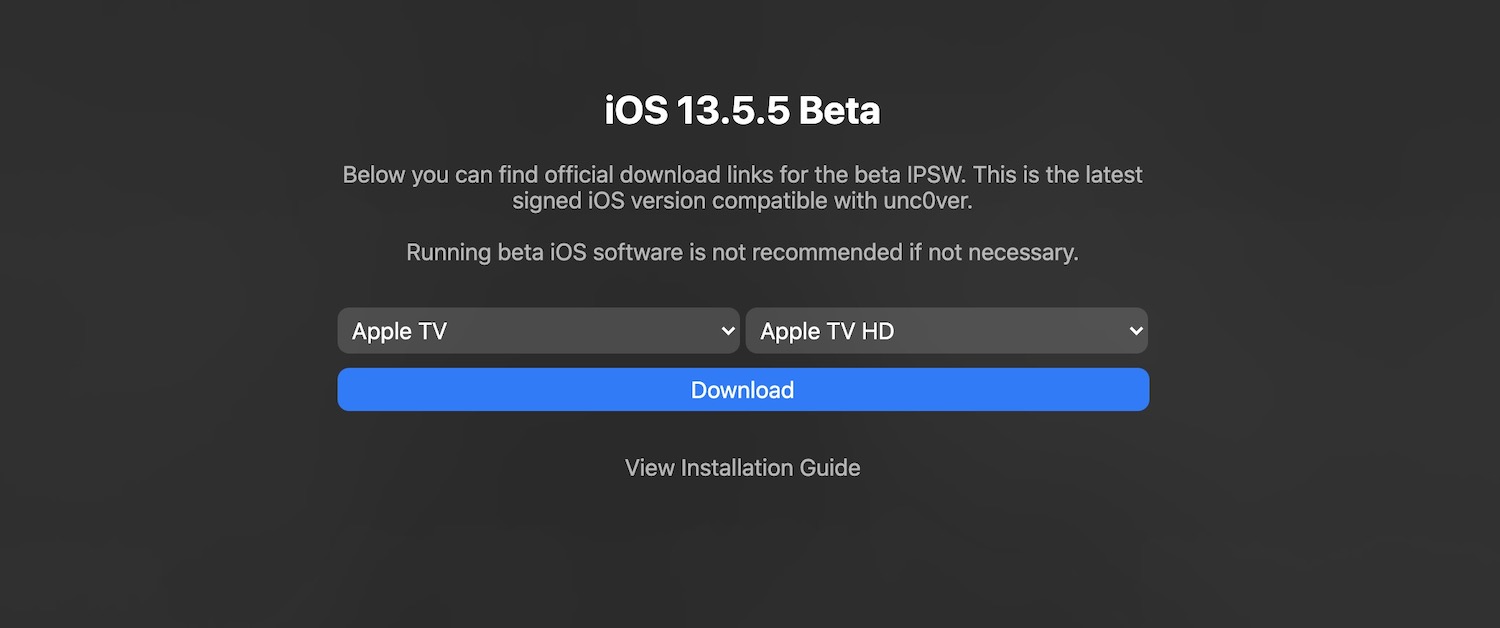Click 'not recommended' in the warning line
The height and width of the screenshot is (628, 1500).
tap(826, 252)
